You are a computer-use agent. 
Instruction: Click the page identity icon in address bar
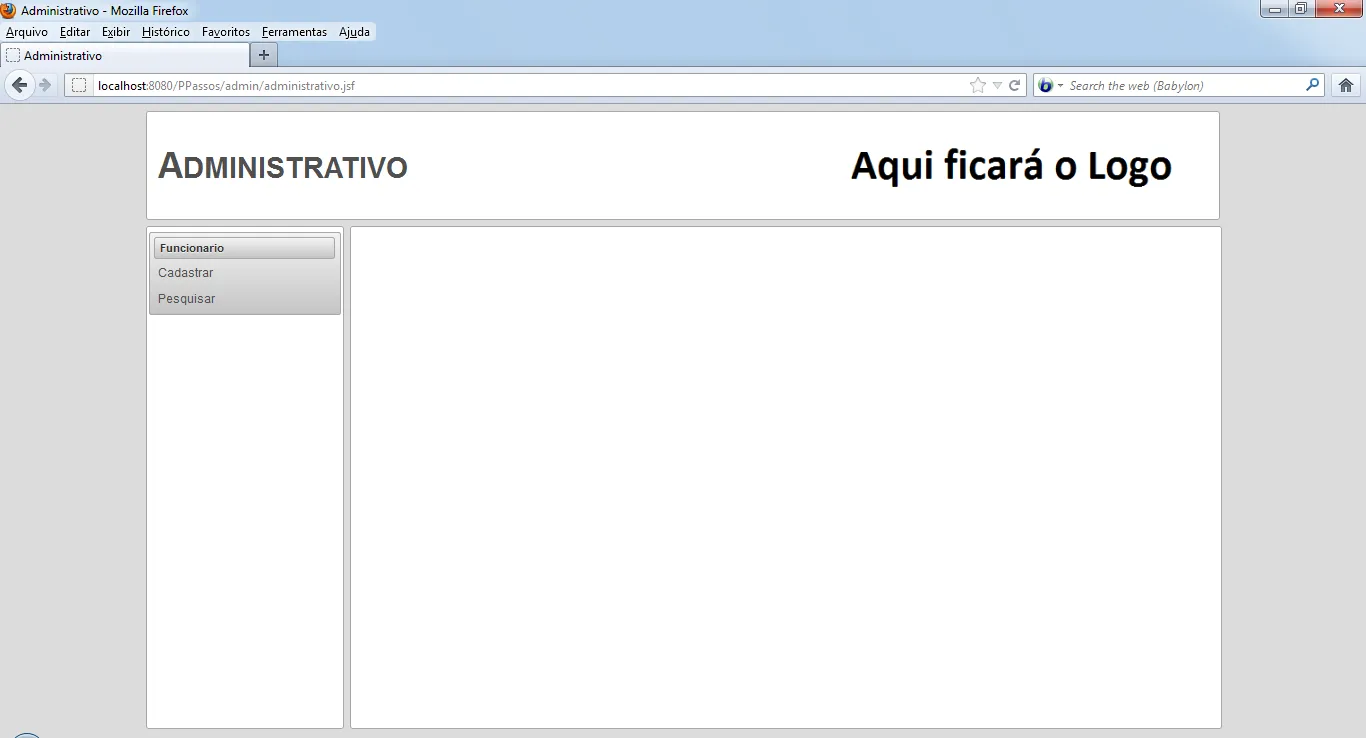(x=79, y=85)
